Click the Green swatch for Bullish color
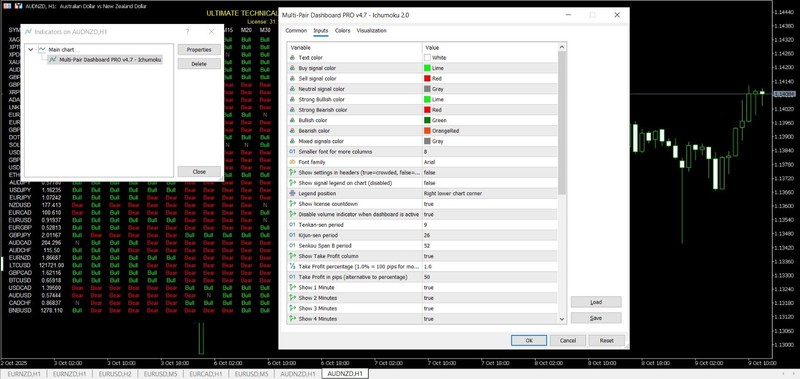The image size is (800, 379). (427, 120)
